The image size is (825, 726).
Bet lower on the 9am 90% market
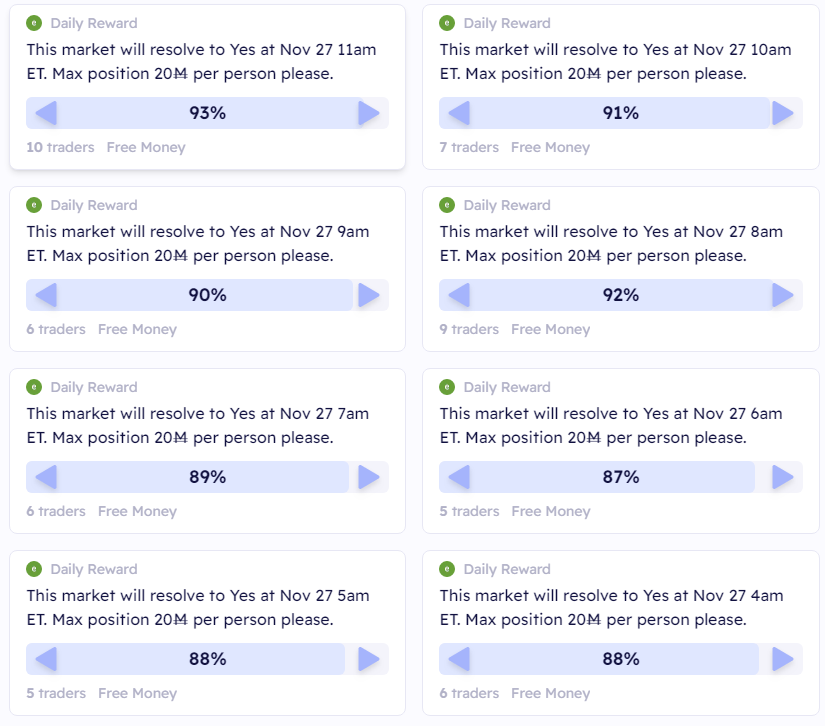tap(46, 295)
